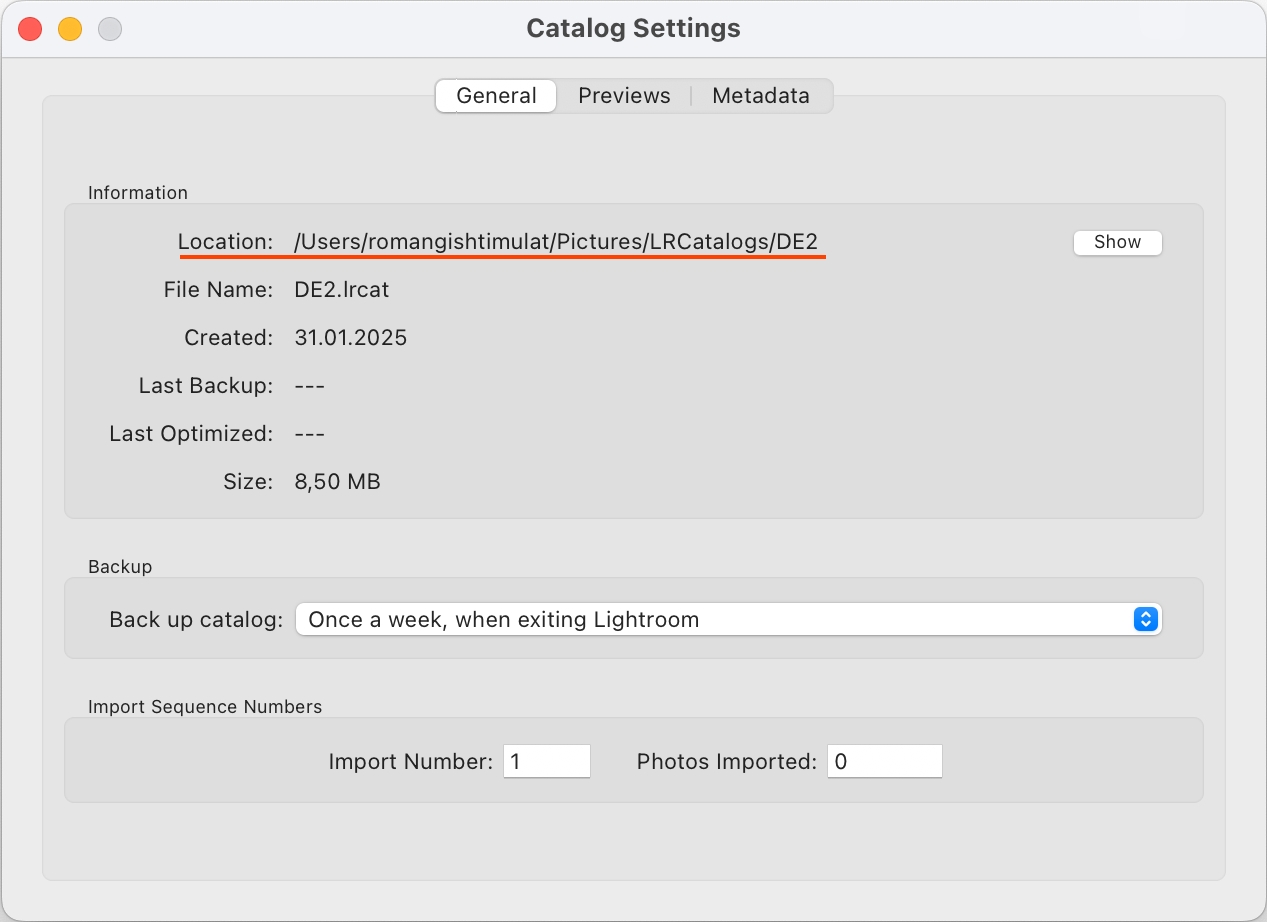
Task: Switch to the General tab
Action: (496, 96)
